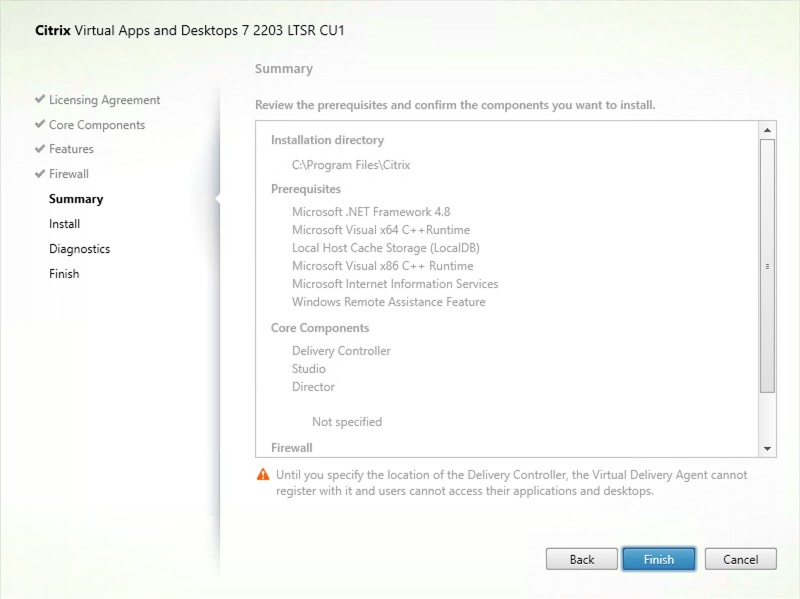Screen dimensions: 800x599
Task: Click the scrollbar down arrow
Action: [766, 447]
